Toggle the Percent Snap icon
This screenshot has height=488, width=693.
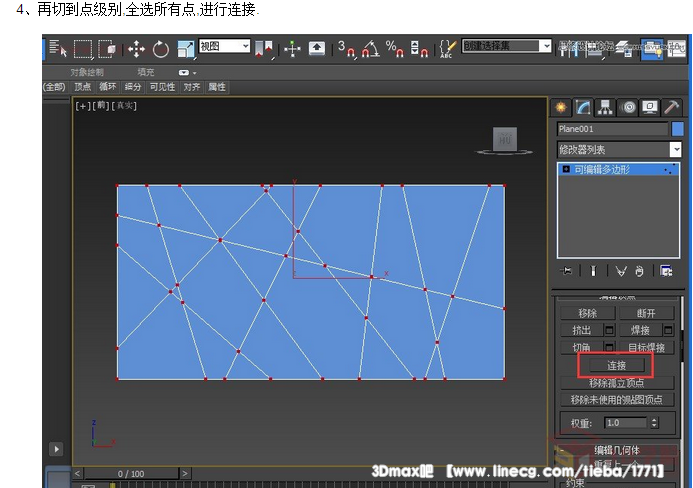394,49
